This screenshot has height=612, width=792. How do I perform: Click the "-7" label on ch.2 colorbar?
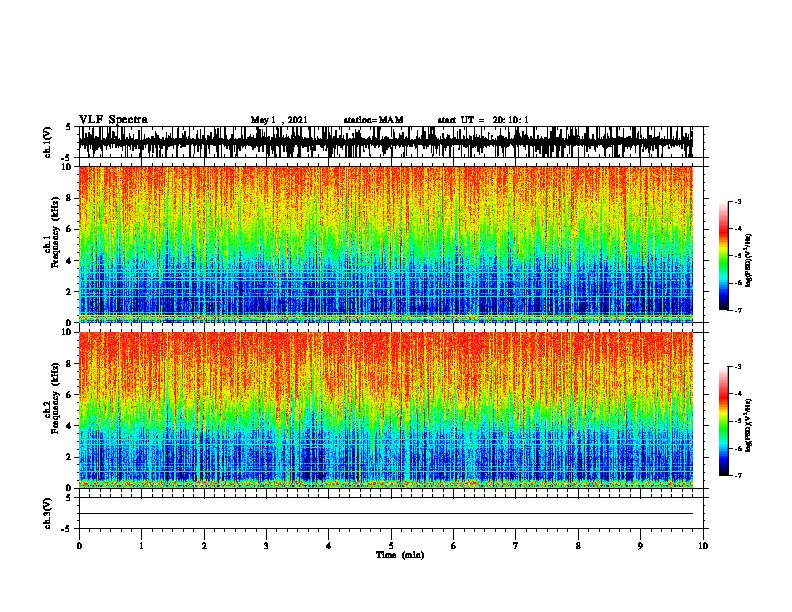(737, 476)
